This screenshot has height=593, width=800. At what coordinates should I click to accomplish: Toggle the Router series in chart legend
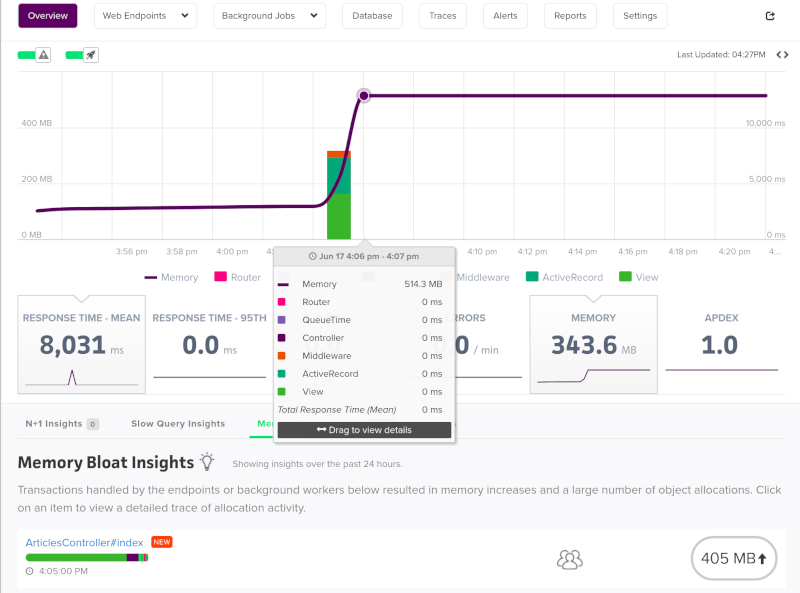tap(238, 277)
